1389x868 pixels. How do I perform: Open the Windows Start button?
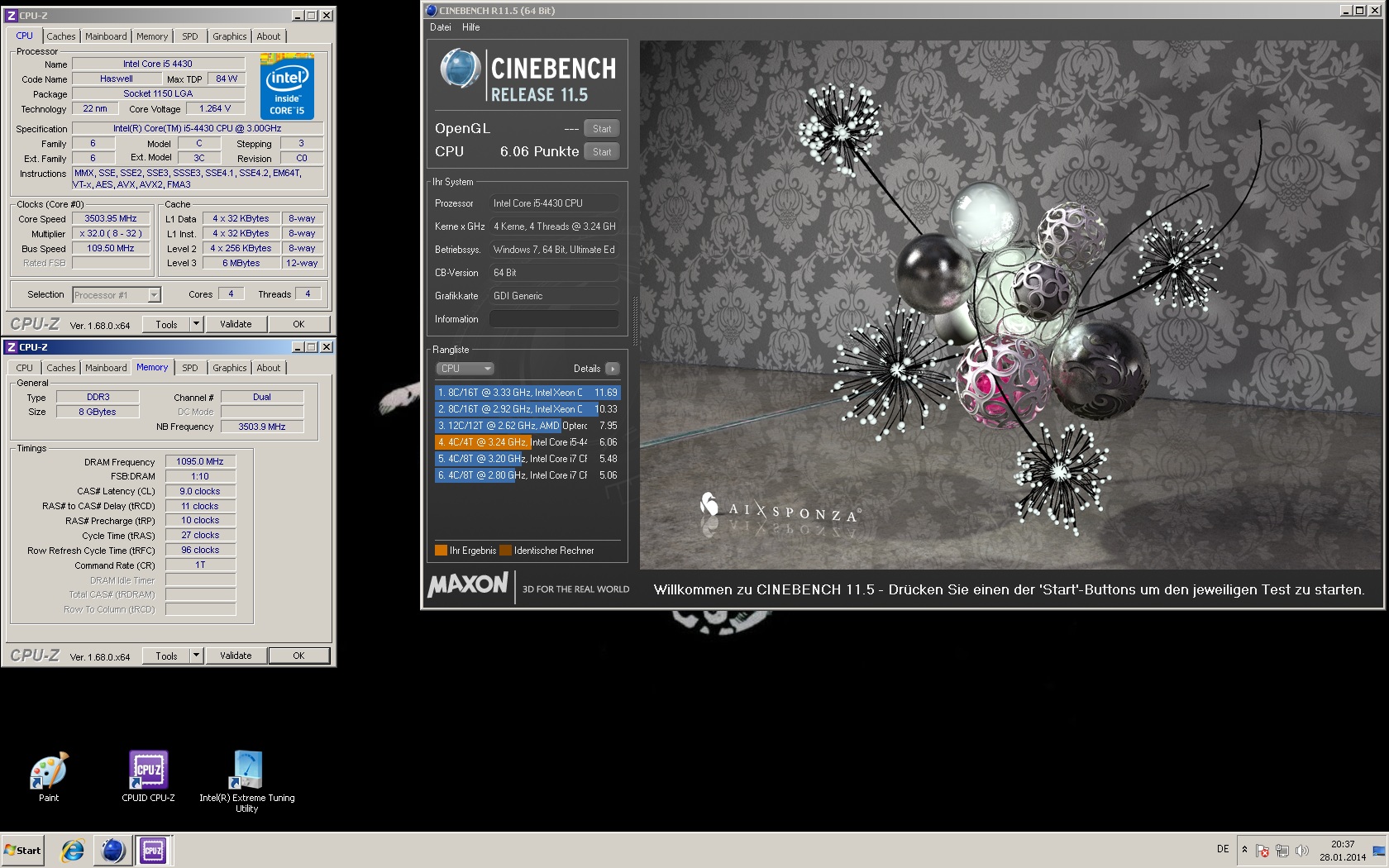pyautogui.click(x=22, y=850)
